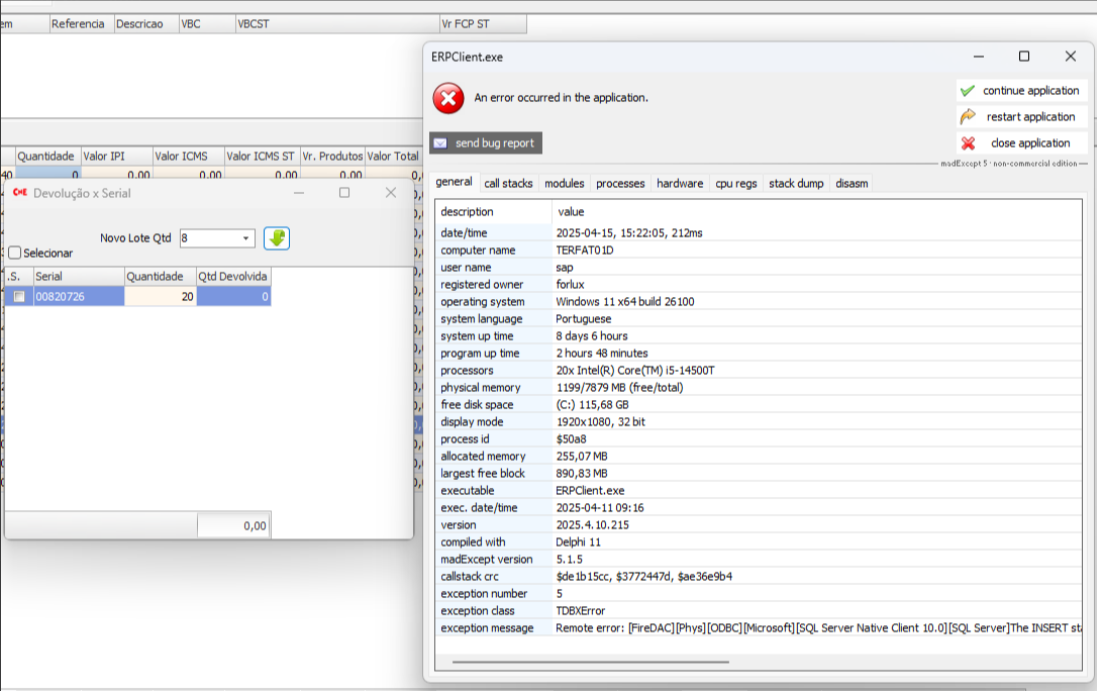Show the disasm tab

(x=851, y=183)
